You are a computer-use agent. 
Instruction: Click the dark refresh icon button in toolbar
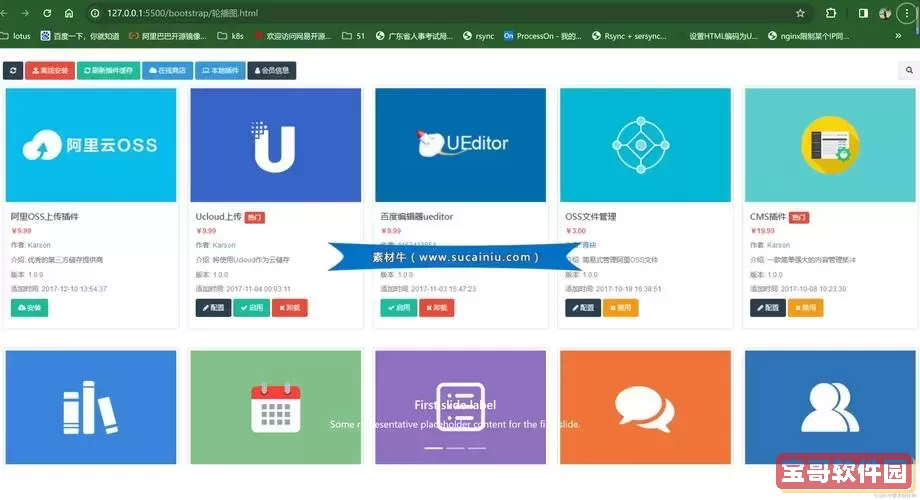13,70
